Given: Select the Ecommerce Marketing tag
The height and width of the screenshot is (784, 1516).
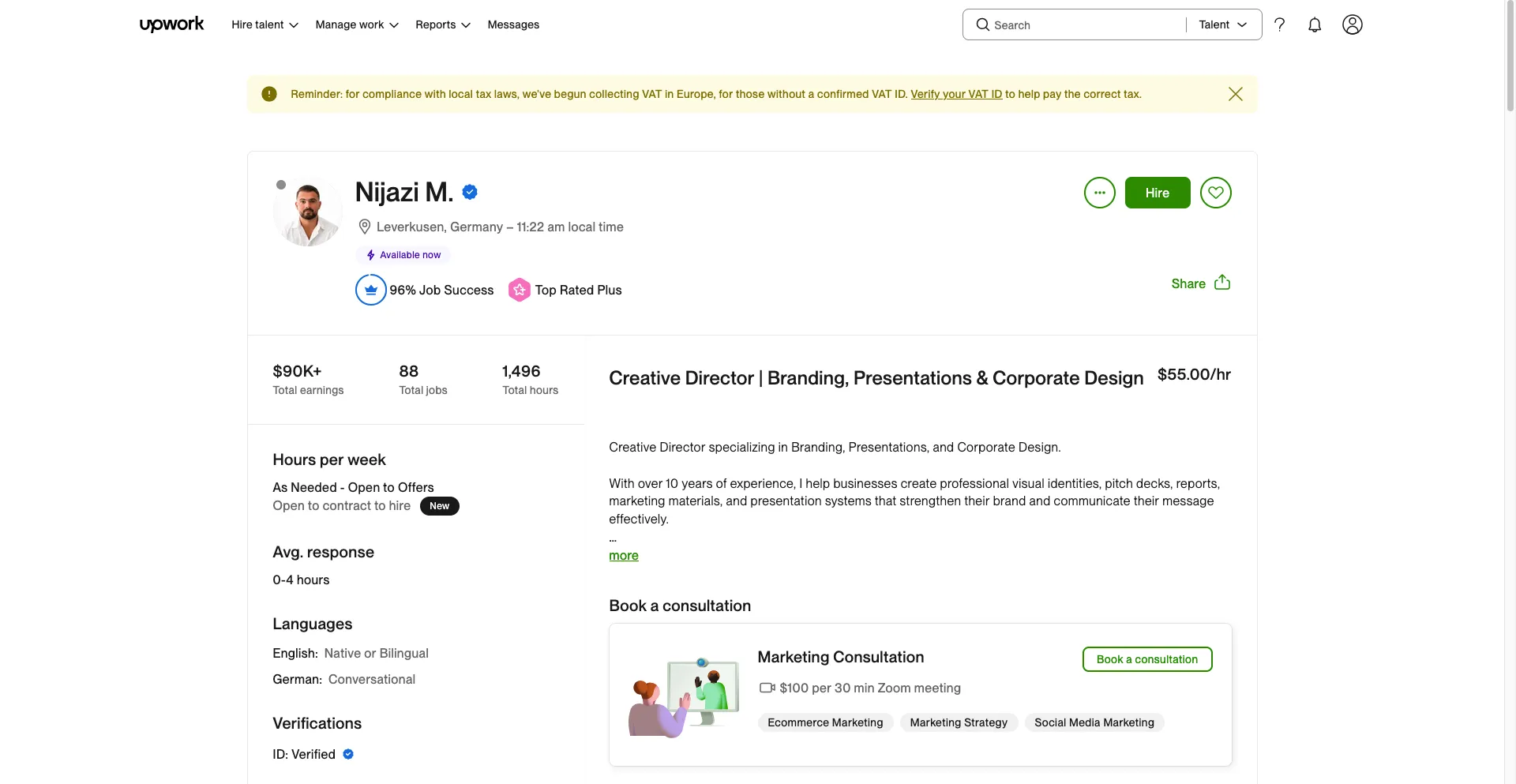Looking at the screenshot, I should click(x=825, y=722).
